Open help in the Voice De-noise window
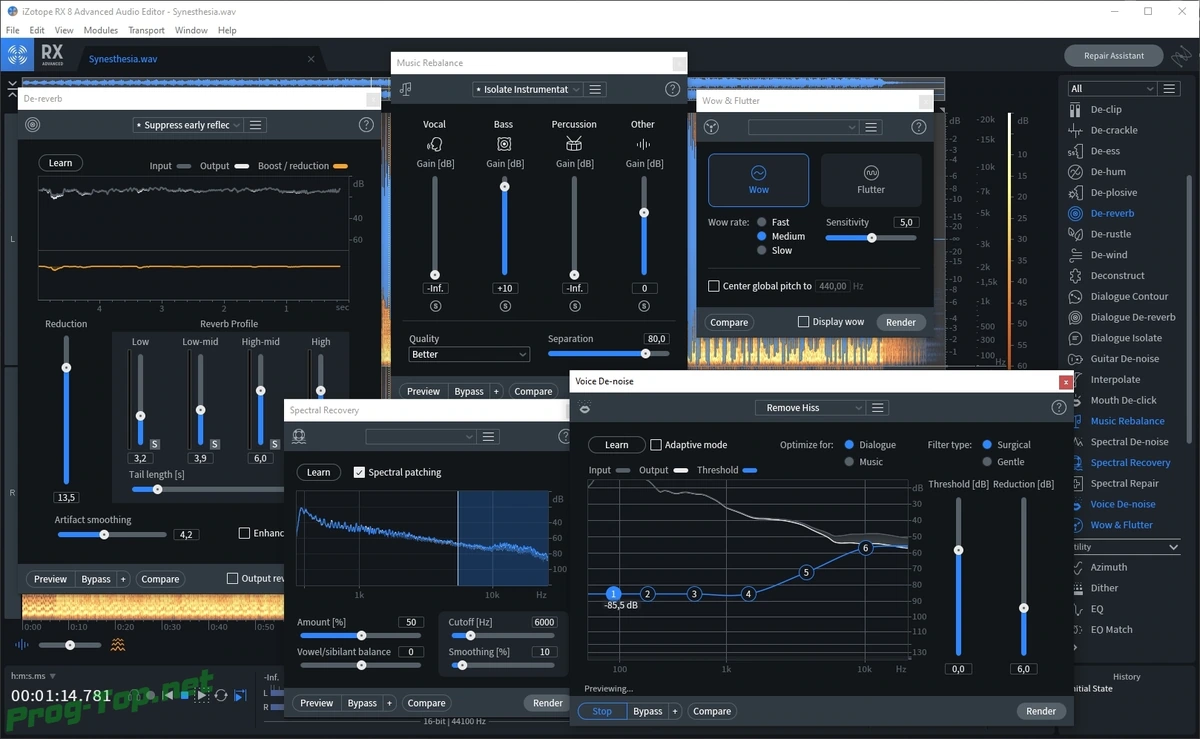Screen dimensions: 1200x739 1059,408
